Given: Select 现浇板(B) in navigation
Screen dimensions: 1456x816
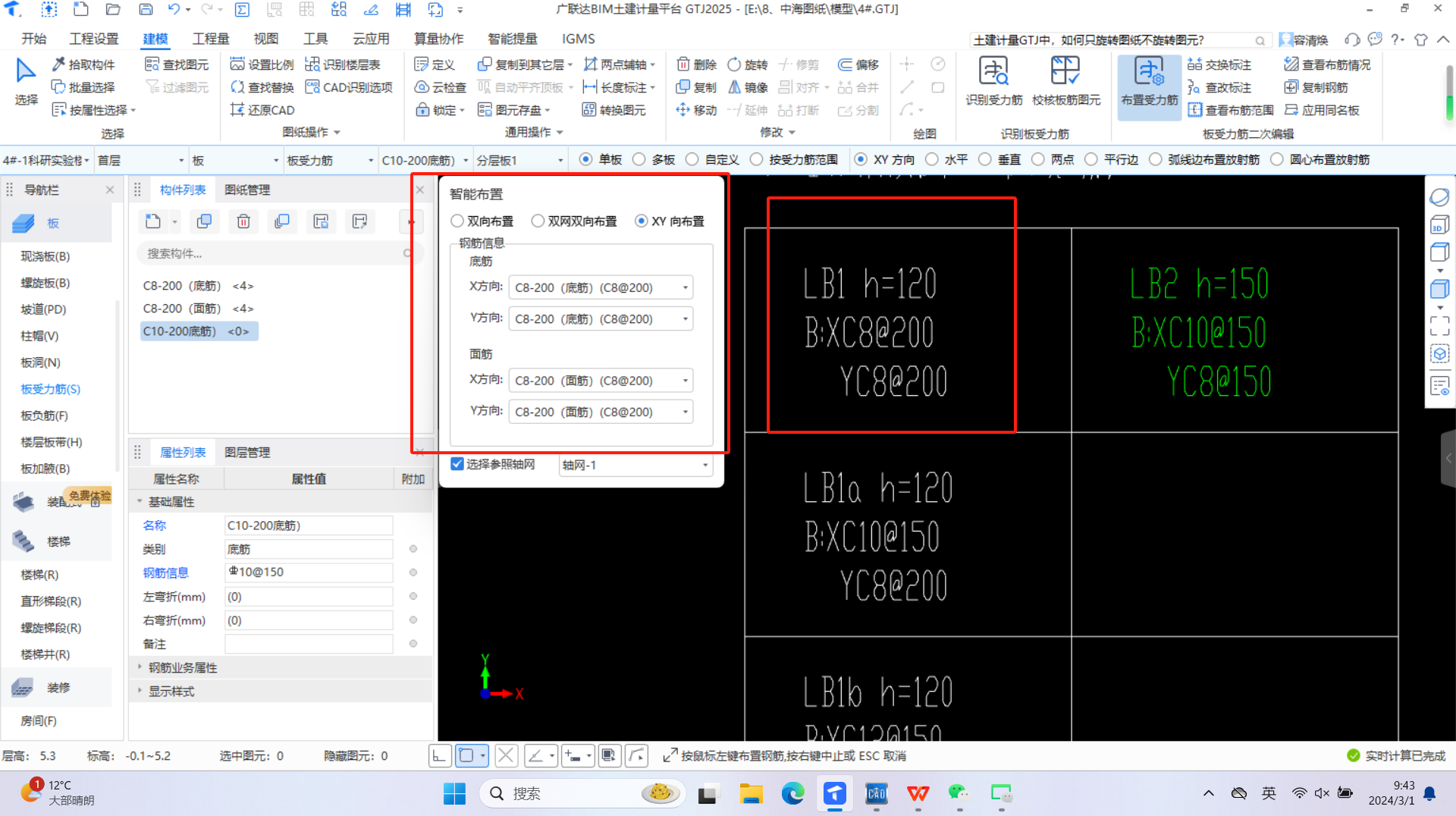Looking at the screenshot, I should pos(45,256).
